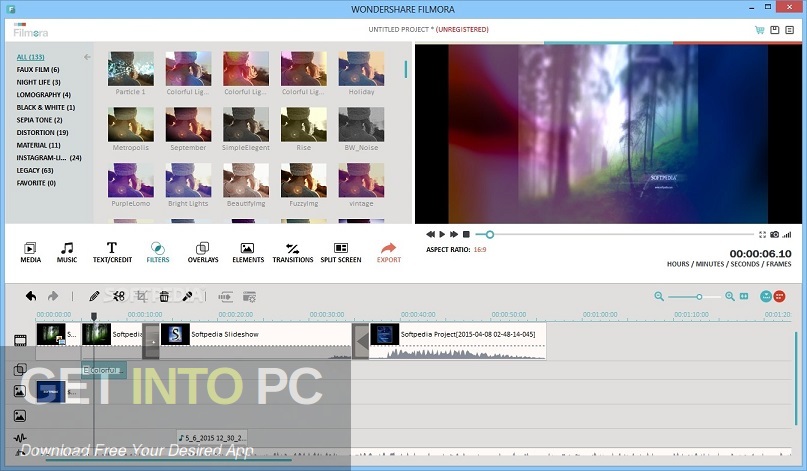Select LOMOGRAPHY (4) category
Image resolution: width=807 pixels, height=471 pixels.
pos(43,95)
